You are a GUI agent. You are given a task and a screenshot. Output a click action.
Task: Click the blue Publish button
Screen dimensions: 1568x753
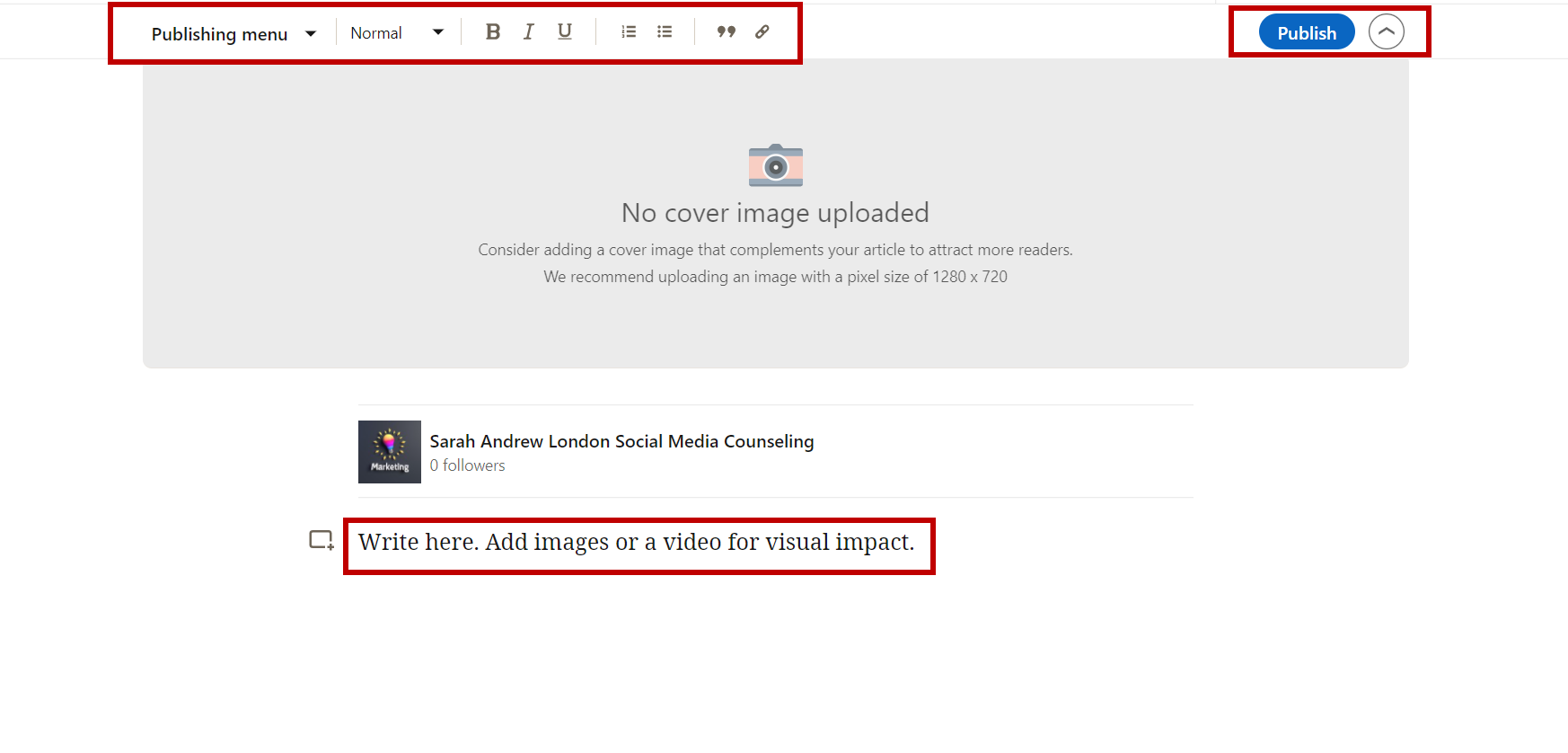tap(1307, 32)
